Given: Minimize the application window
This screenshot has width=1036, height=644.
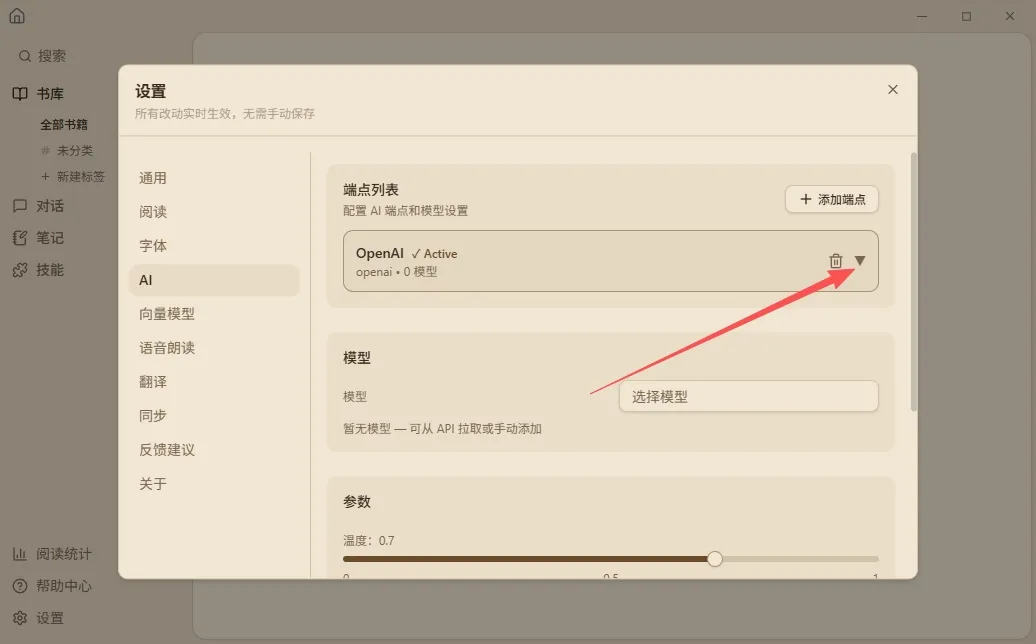Looking at the screenshot, I should (922, 16).
